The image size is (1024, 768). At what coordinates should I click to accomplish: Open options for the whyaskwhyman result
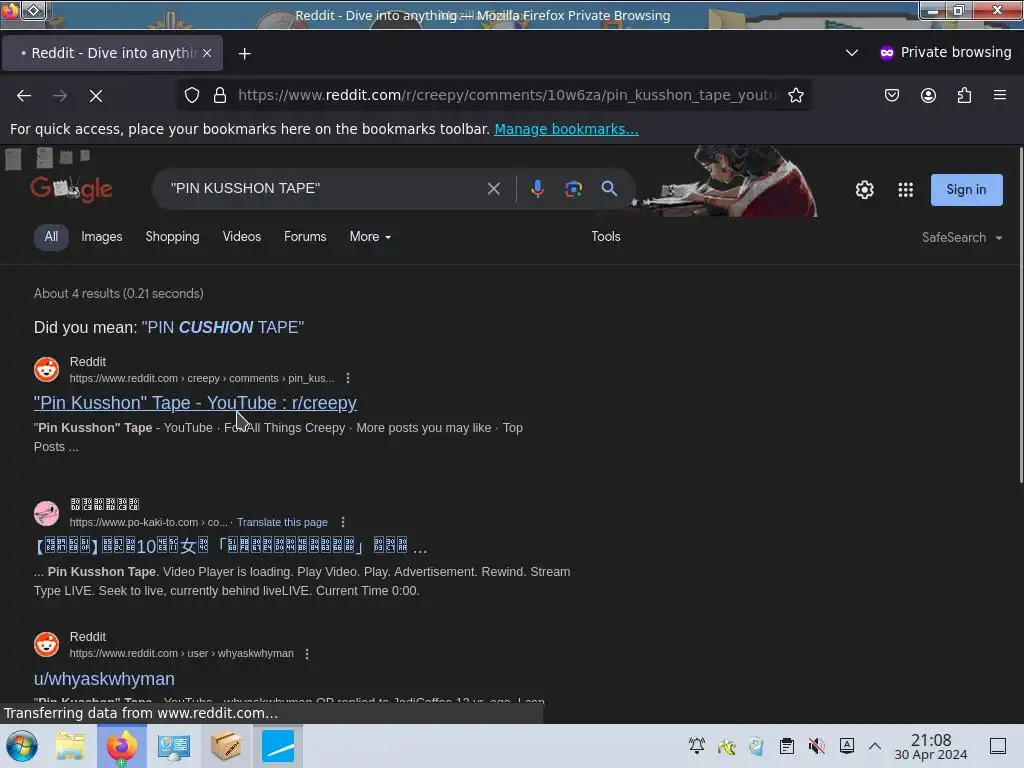307,654
